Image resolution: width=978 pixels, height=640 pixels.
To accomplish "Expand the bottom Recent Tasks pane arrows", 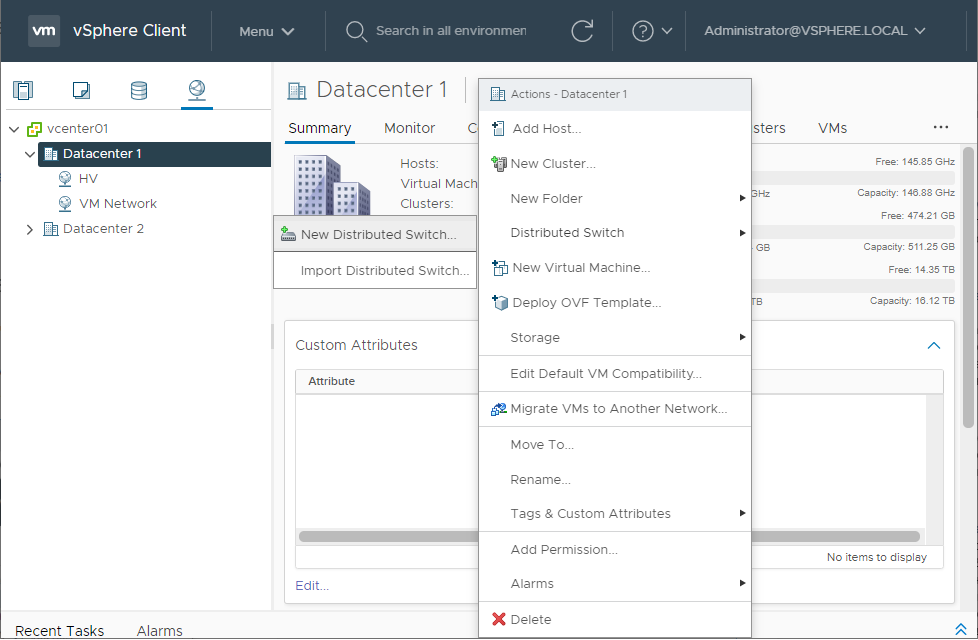I will 961,629.
